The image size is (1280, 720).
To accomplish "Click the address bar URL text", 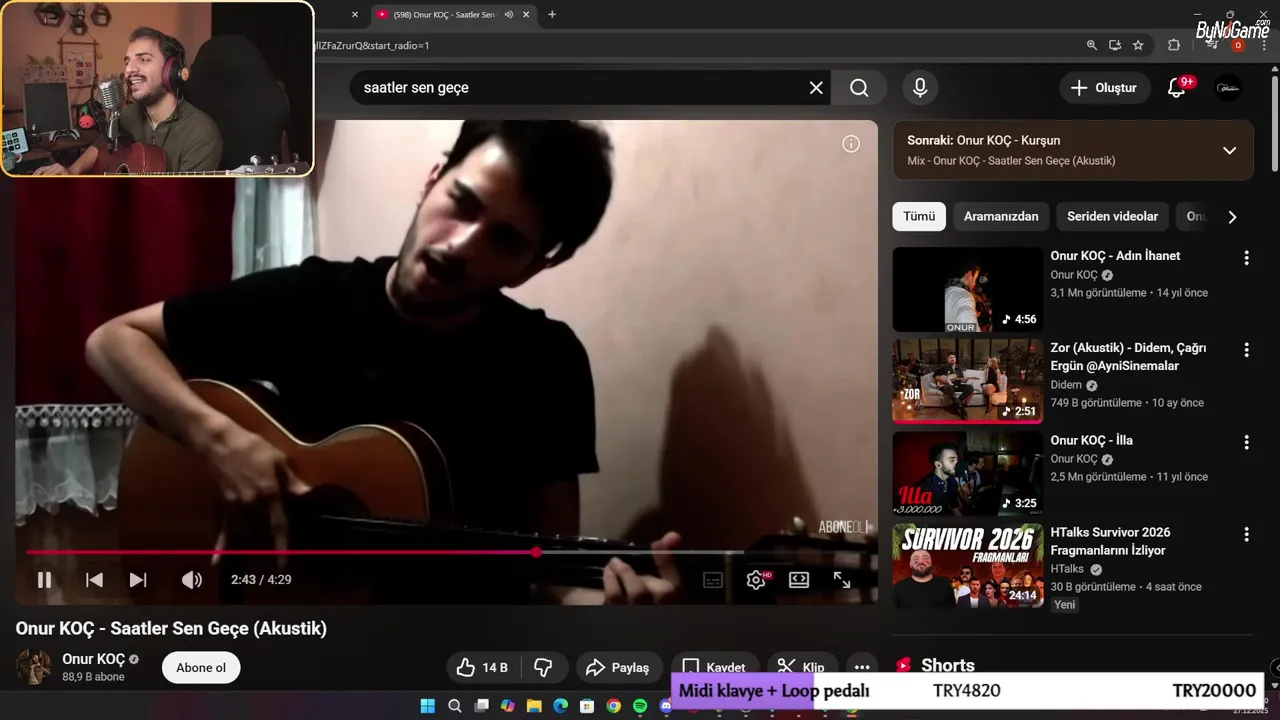I will (372, 45).
